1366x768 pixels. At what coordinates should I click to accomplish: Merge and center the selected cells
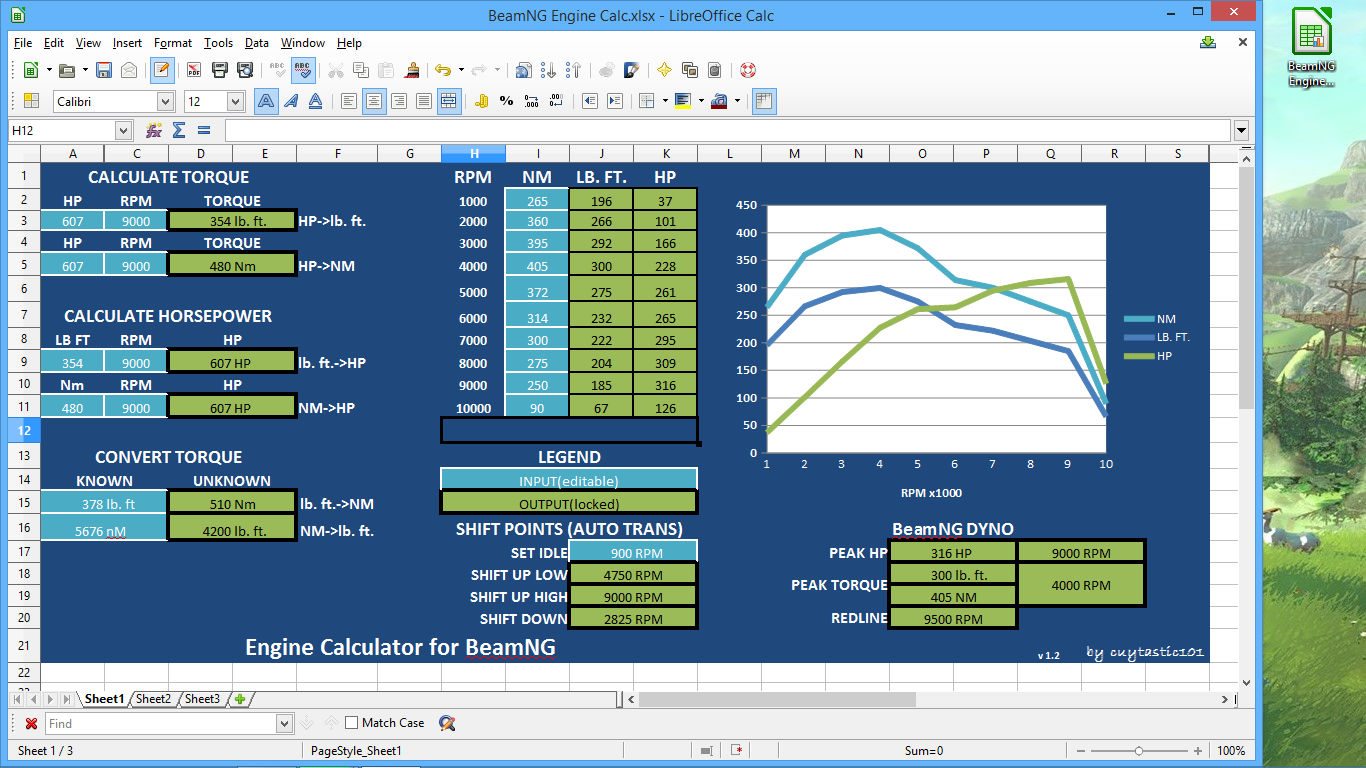(449, 101)
